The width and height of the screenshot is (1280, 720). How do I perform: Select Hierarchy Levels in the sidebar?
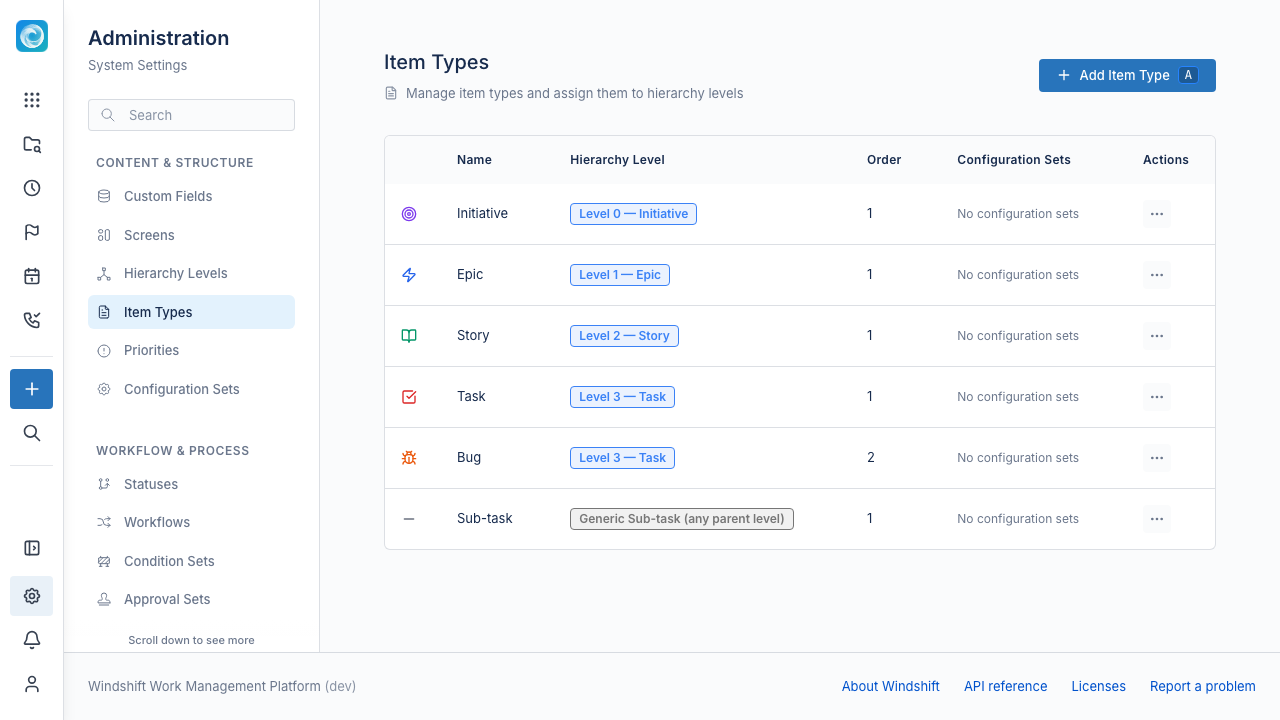tap(191, 273)
